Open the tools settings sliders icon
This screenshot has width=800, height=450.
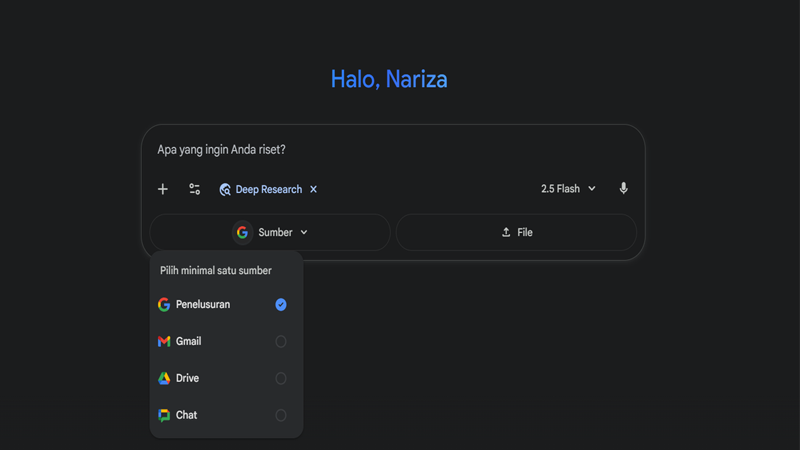(194, 189)
